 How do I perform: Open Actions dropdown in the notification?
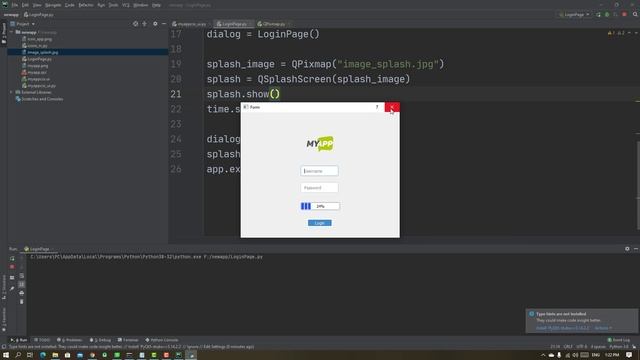[603, 328]
